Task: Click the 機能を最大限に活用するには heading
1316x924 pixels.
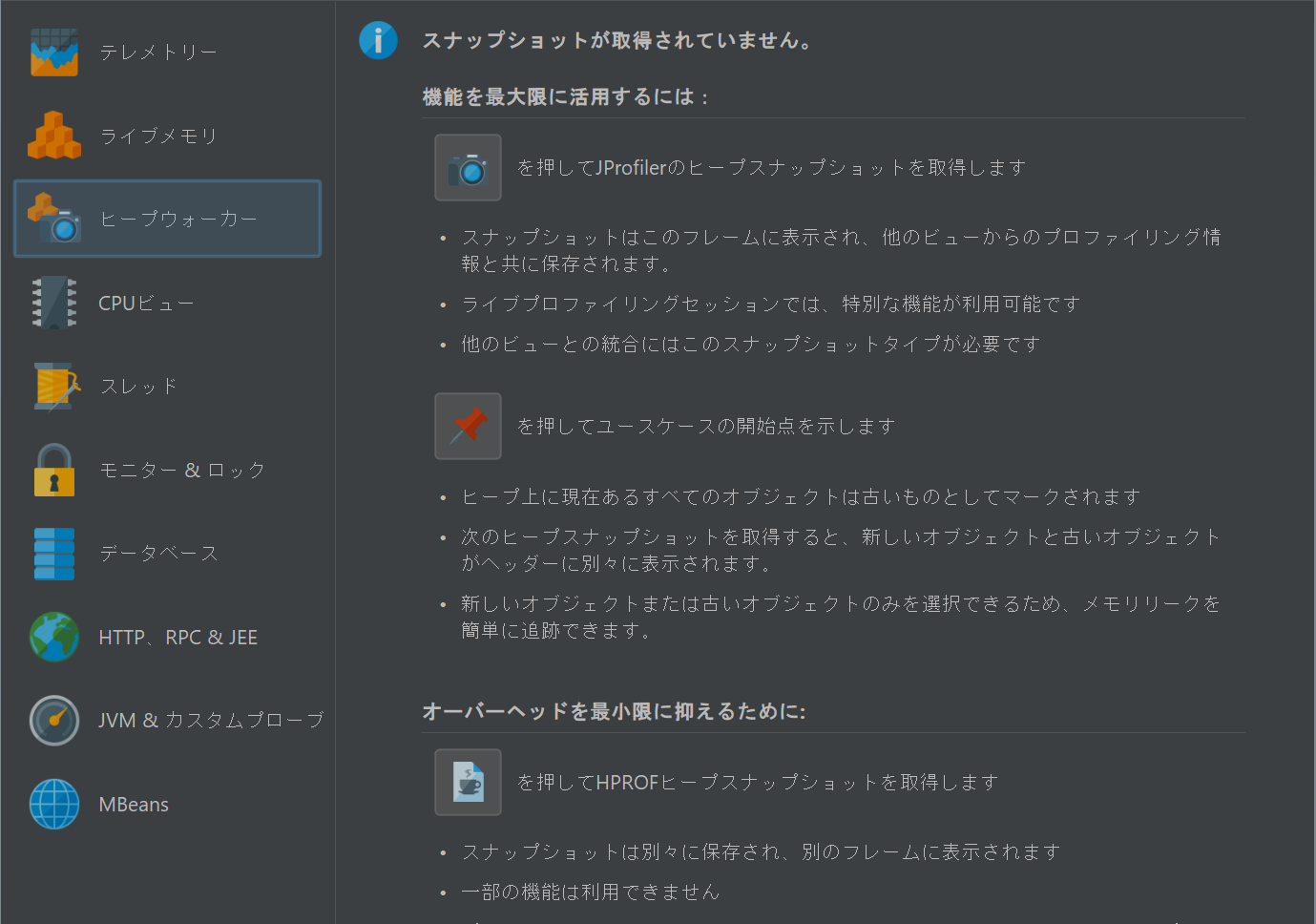Action: click(565, 97)
